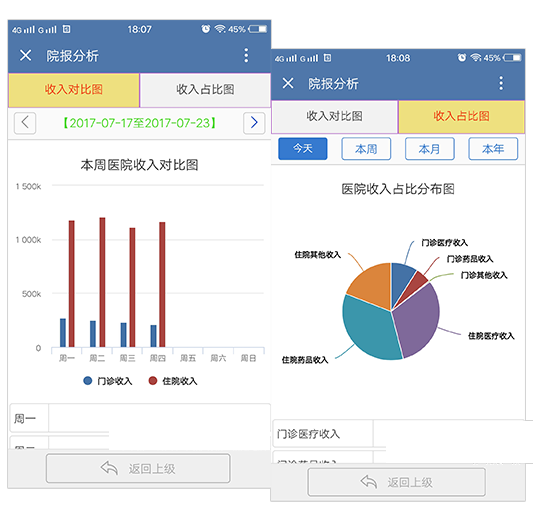
Task: Click the return arrow in the left 返回上级 button
Action: coord(109,468)
